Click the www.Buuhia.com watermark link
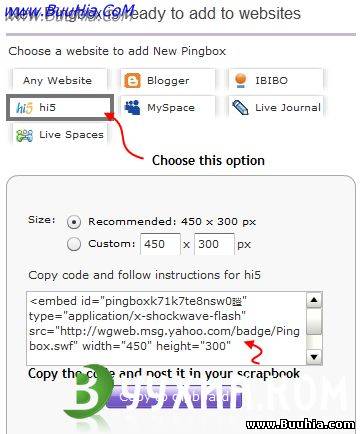This screenshot has height=434, width=360. (300, 424)
